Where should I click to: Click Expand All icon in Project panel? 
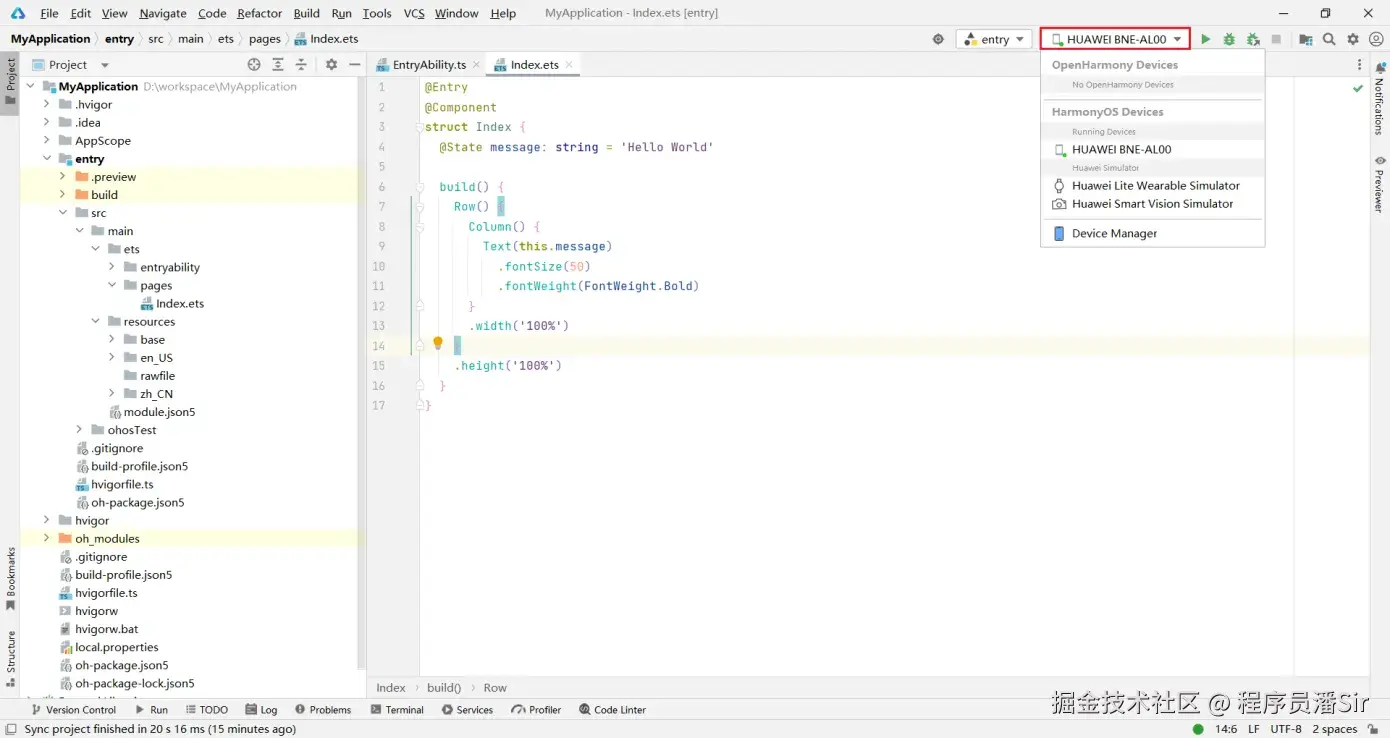(278, 64)
